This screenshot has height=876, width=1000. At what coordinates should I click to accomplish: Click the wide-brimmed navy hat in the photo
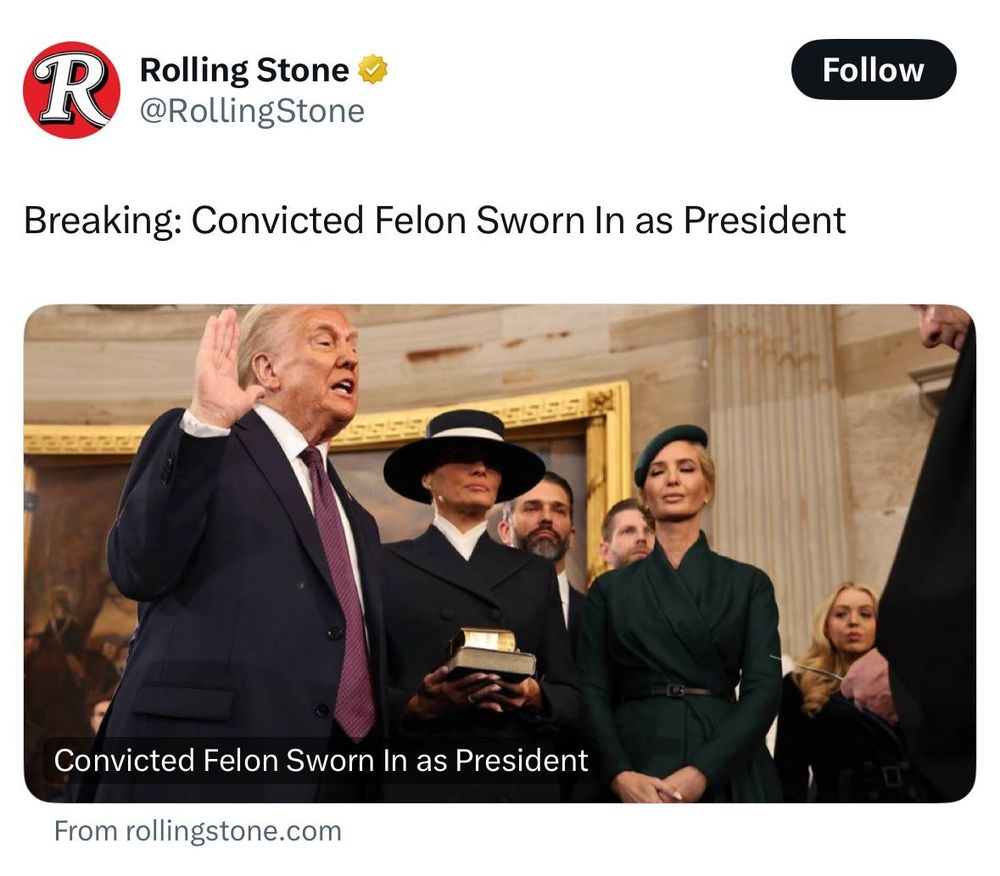click(x=464, y=454)
